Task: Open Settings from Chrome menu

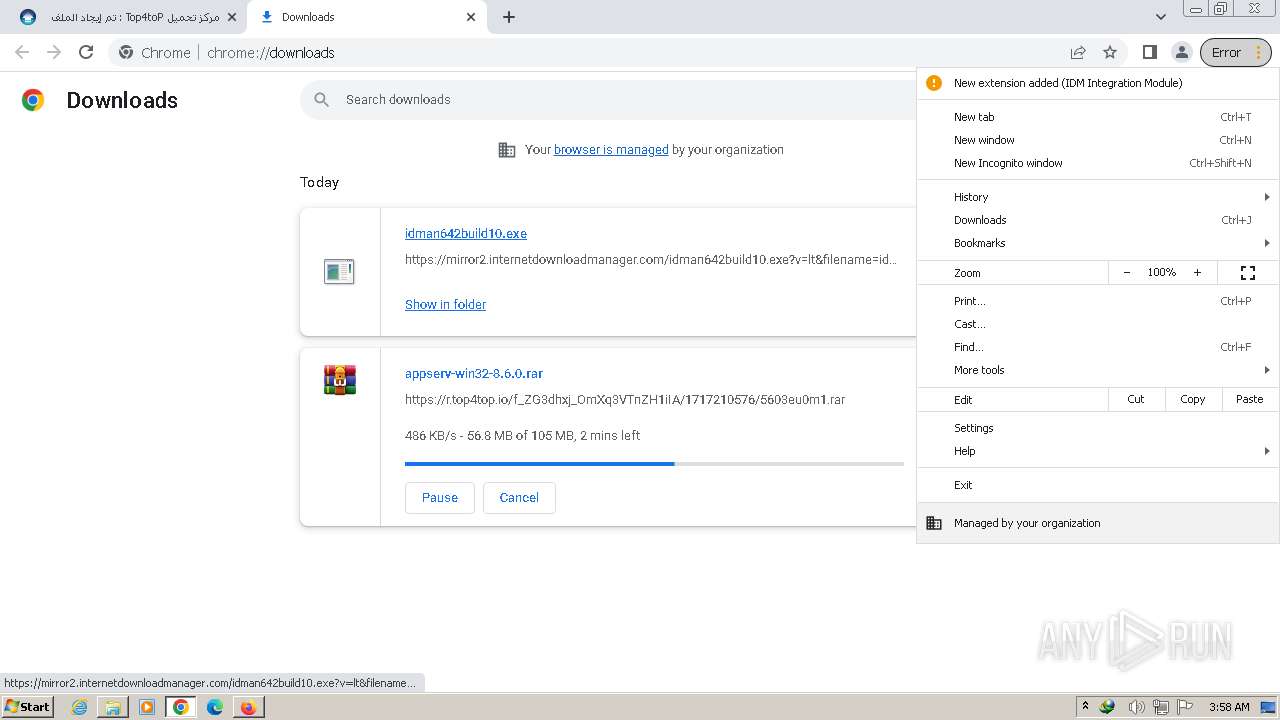Action: point(1098,428)
